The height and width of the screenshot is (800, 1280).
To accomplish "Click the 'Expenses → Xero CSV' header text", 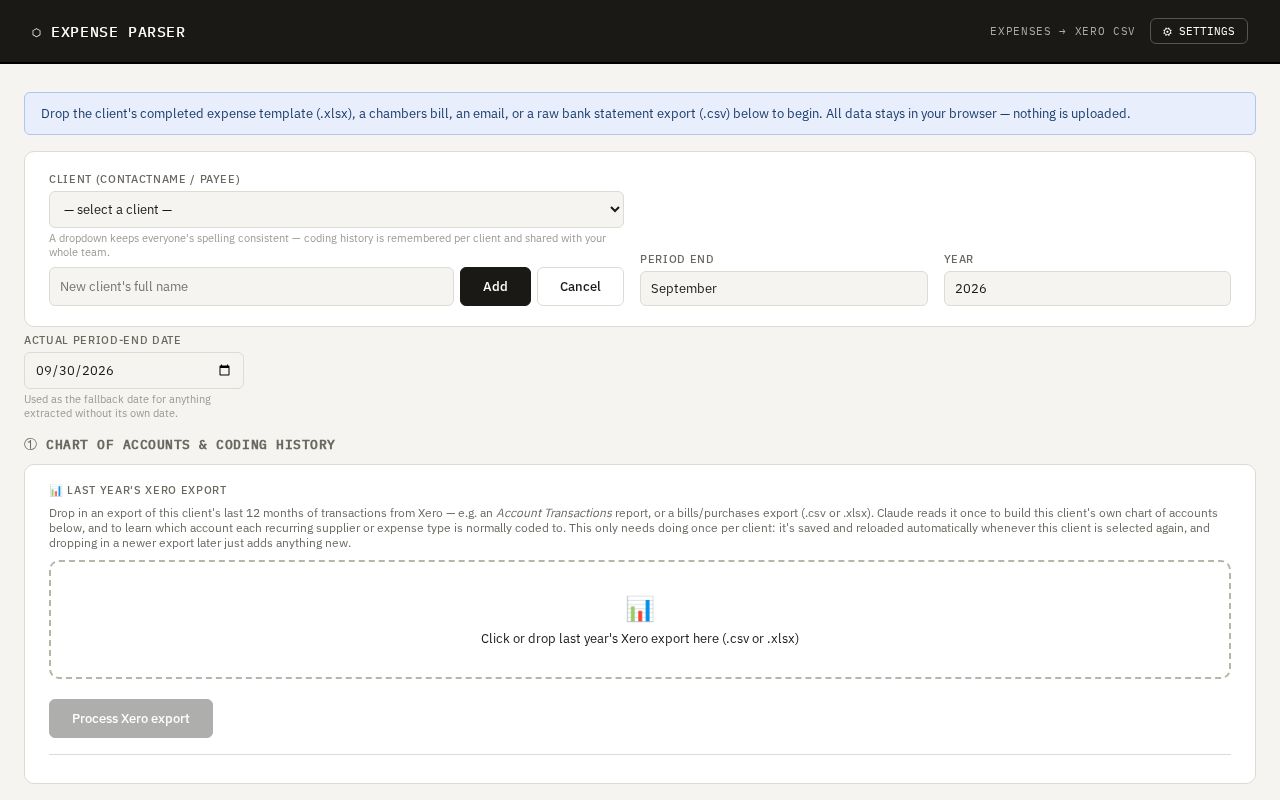I will tap(1063, 31).
